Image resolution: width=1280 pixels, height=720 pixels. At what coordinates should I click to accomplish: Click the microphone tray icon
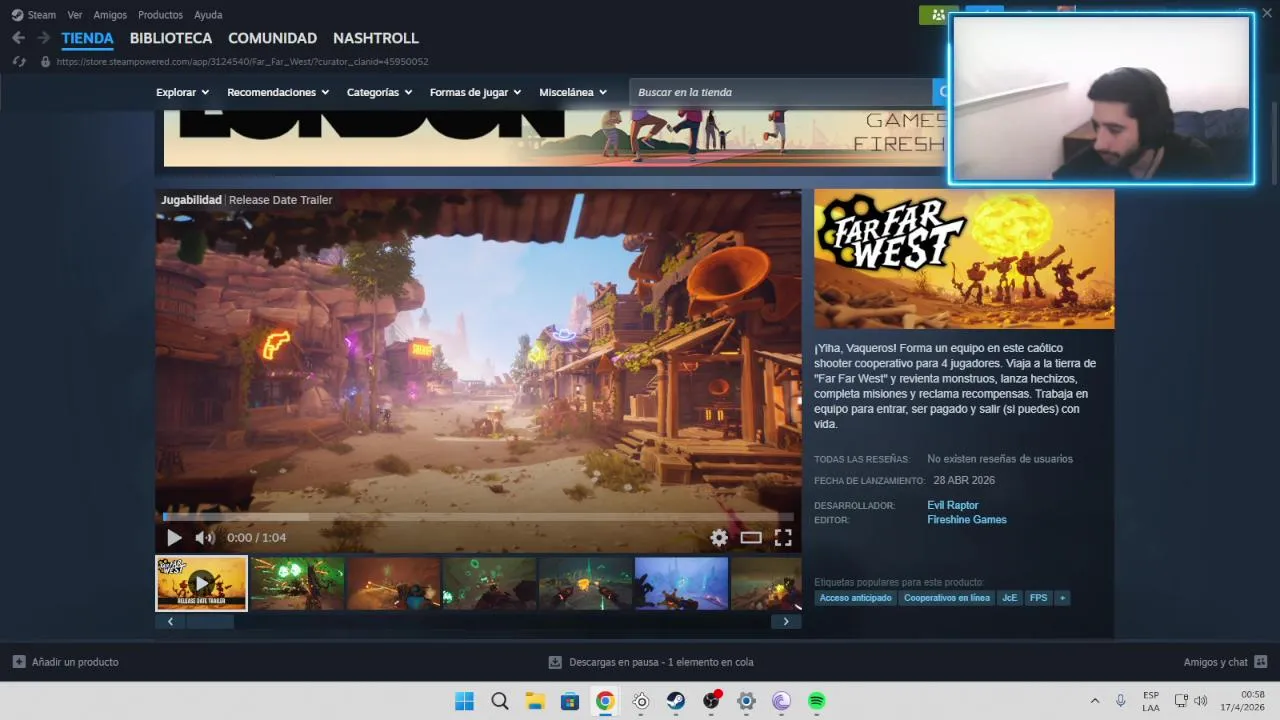[1121, 701]
